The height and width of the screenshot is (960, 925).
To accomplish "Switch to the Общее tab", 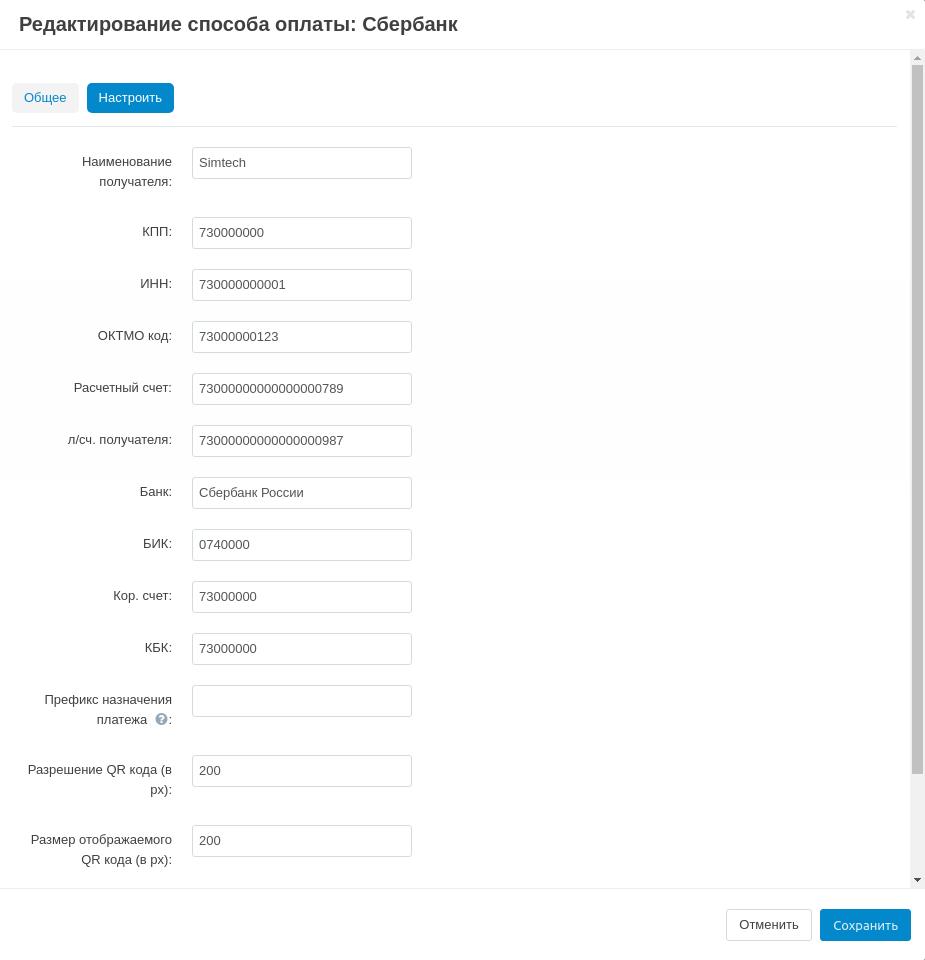I will pos(45,98).
